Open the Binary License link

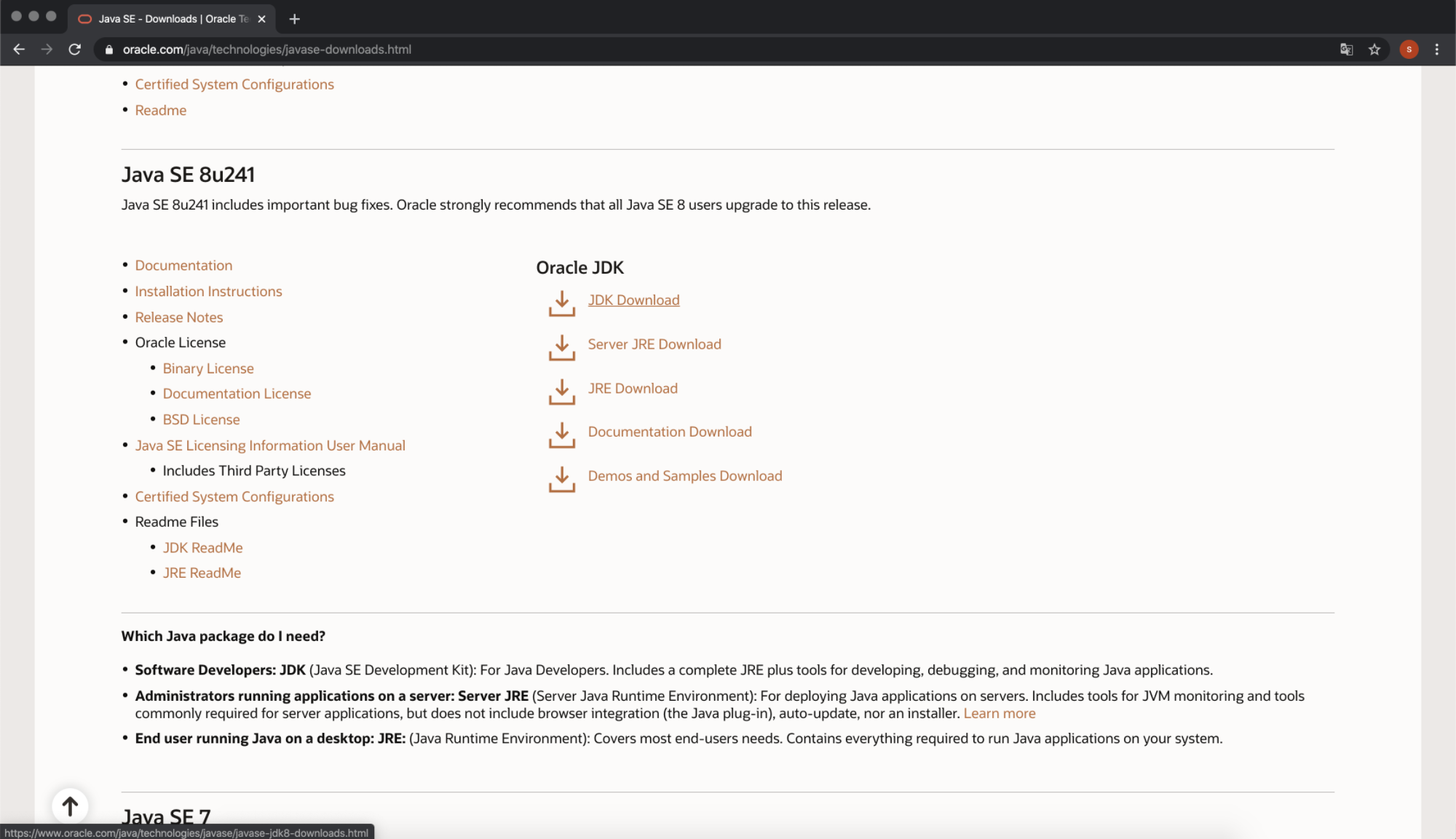(x=208, y=368)
